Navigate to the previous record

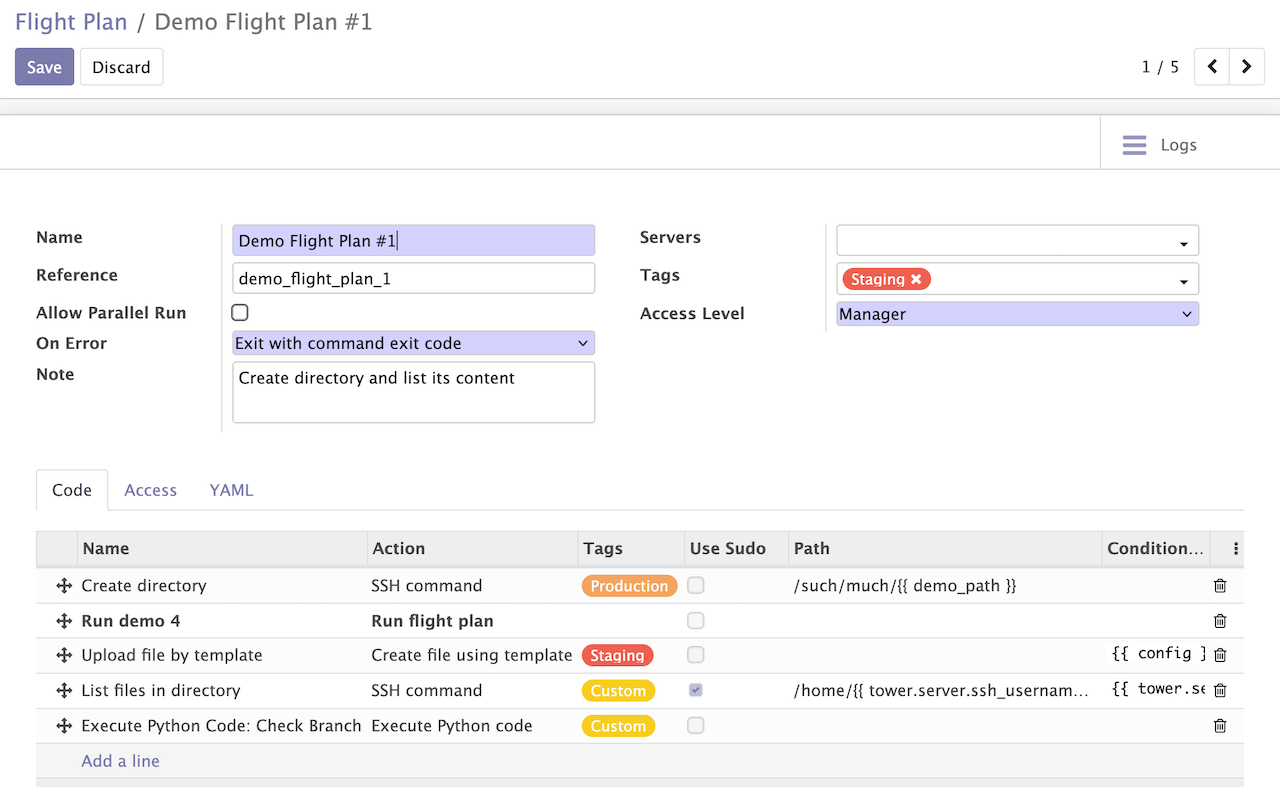(x=1211, y=66)
